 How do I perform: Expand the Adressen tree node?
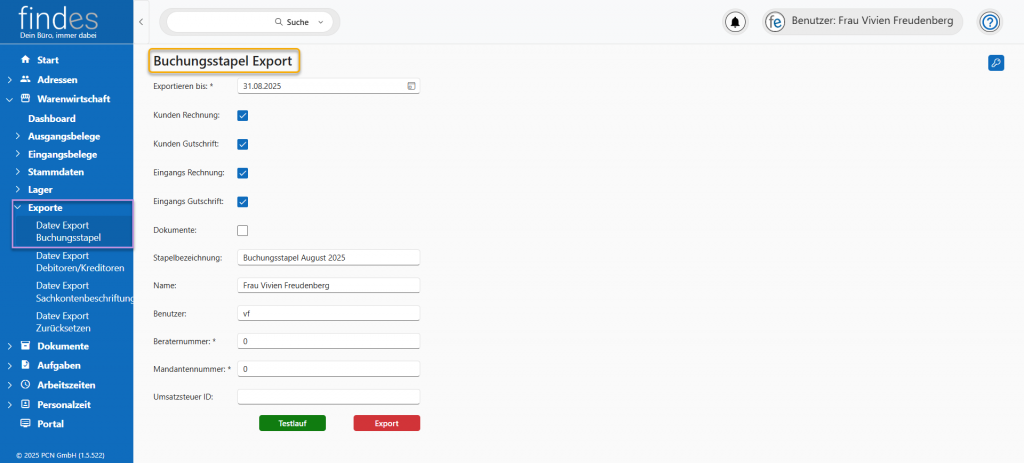10,79
